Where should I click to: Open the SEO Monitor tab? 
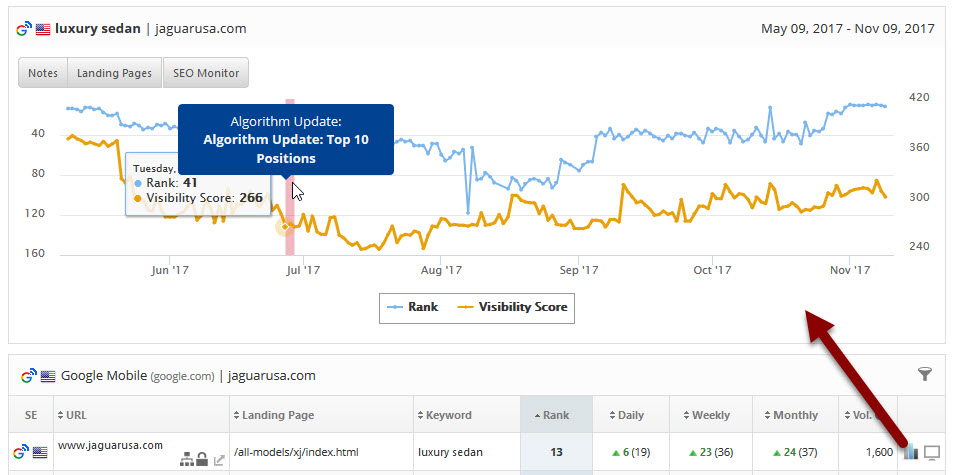[x=205, y=73]
